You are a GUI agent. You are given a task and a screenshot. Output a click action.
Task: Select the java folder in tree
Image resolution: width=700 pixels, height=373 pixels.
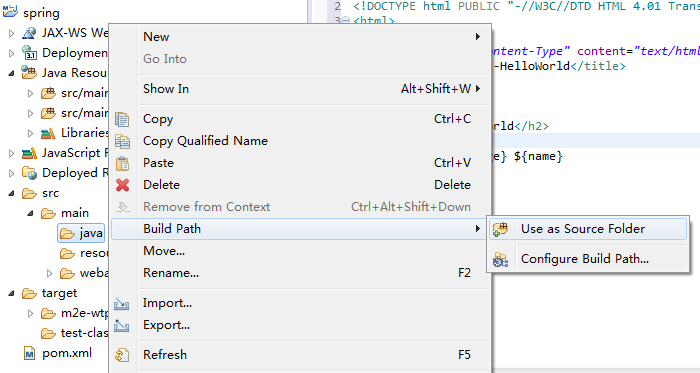81,233
